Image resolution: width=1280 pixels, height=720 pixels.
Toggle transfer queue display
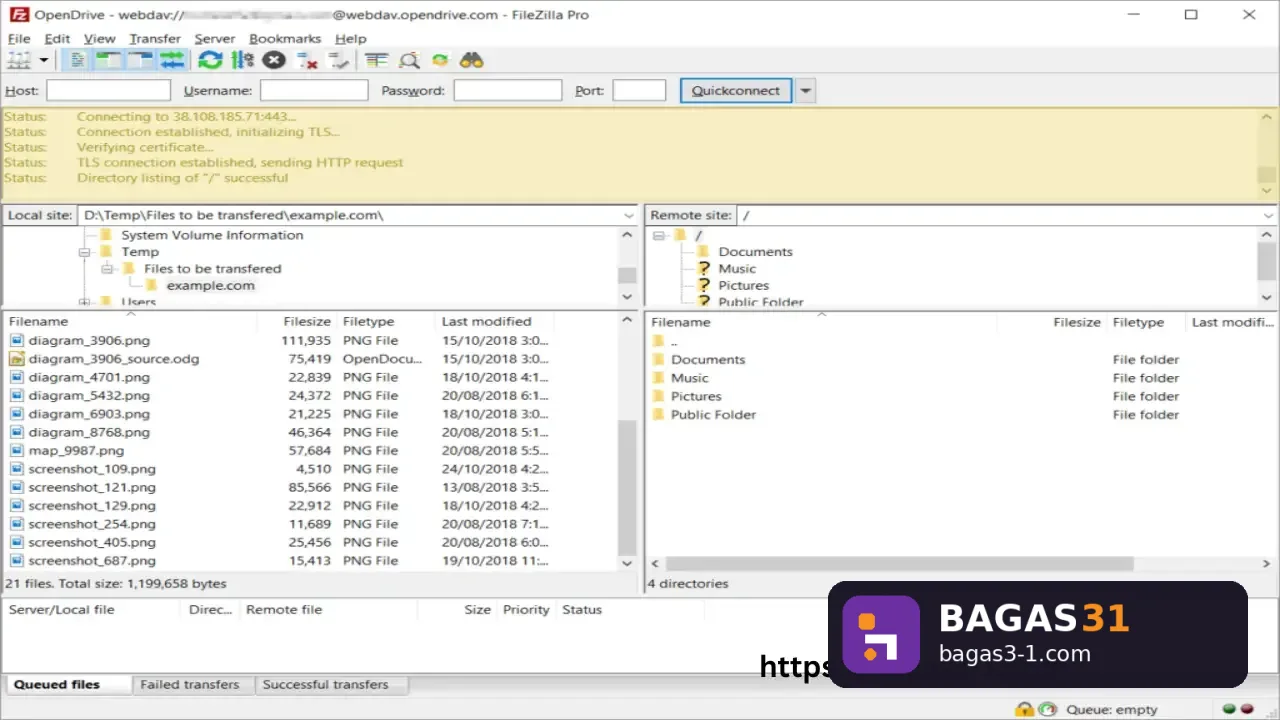[x=172, y=60]
